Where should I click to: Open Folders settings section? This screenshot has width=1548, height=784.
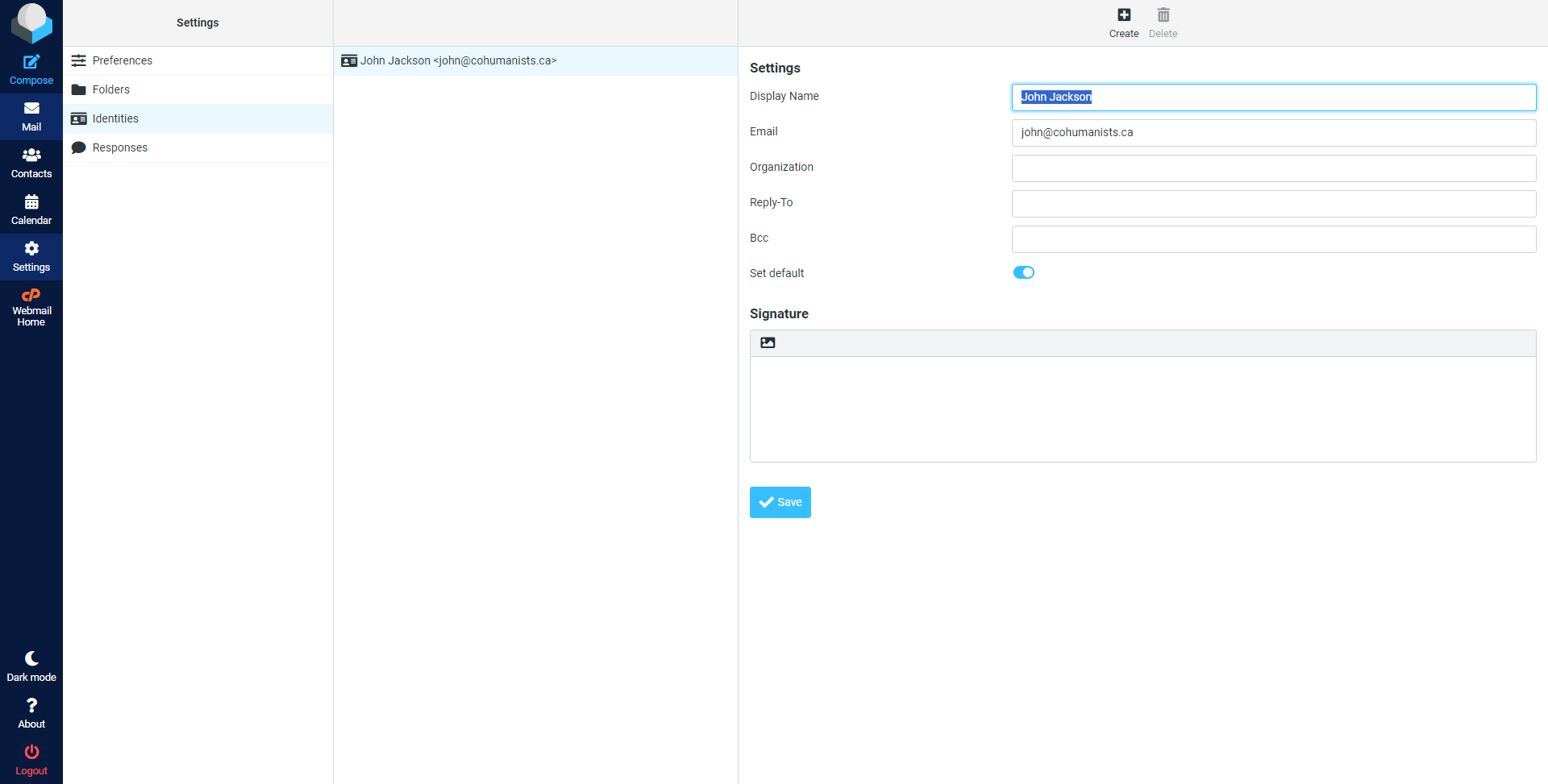pos(198,89)
